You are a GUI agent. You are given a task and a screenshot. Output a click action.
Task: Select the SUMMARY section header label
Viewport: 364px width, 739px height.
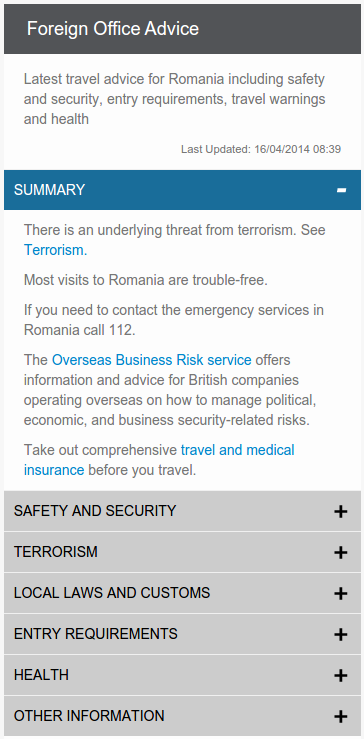[50, 190]
